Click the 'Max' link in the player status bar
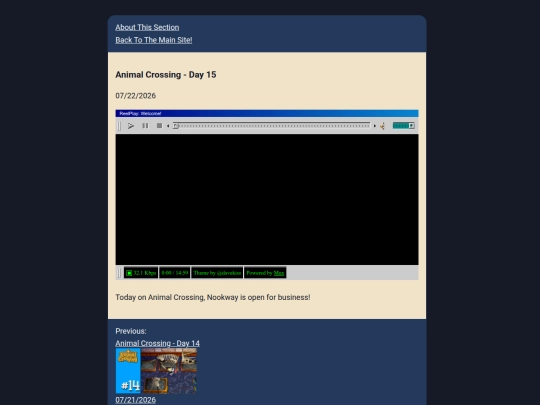540x405 pixels. pos(279,273)
